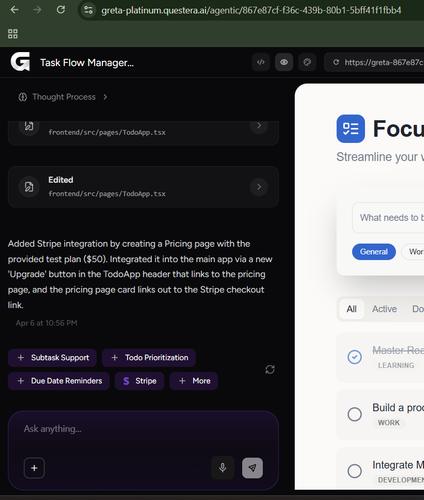Click the Edited file document icon
The image size is (424, 500).
pyautogui.click(x=29, y=187)
